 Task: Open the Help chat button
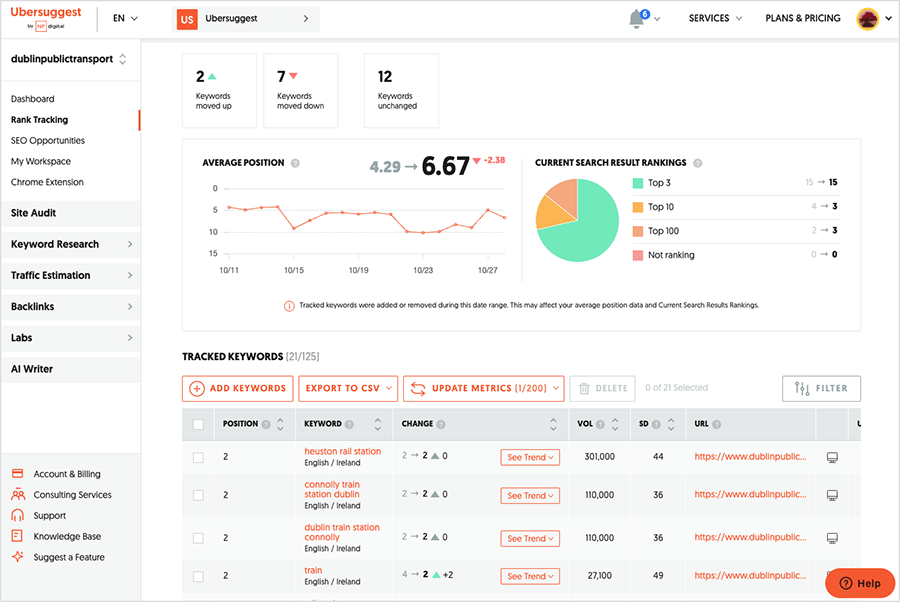click(x=860, y=583)
